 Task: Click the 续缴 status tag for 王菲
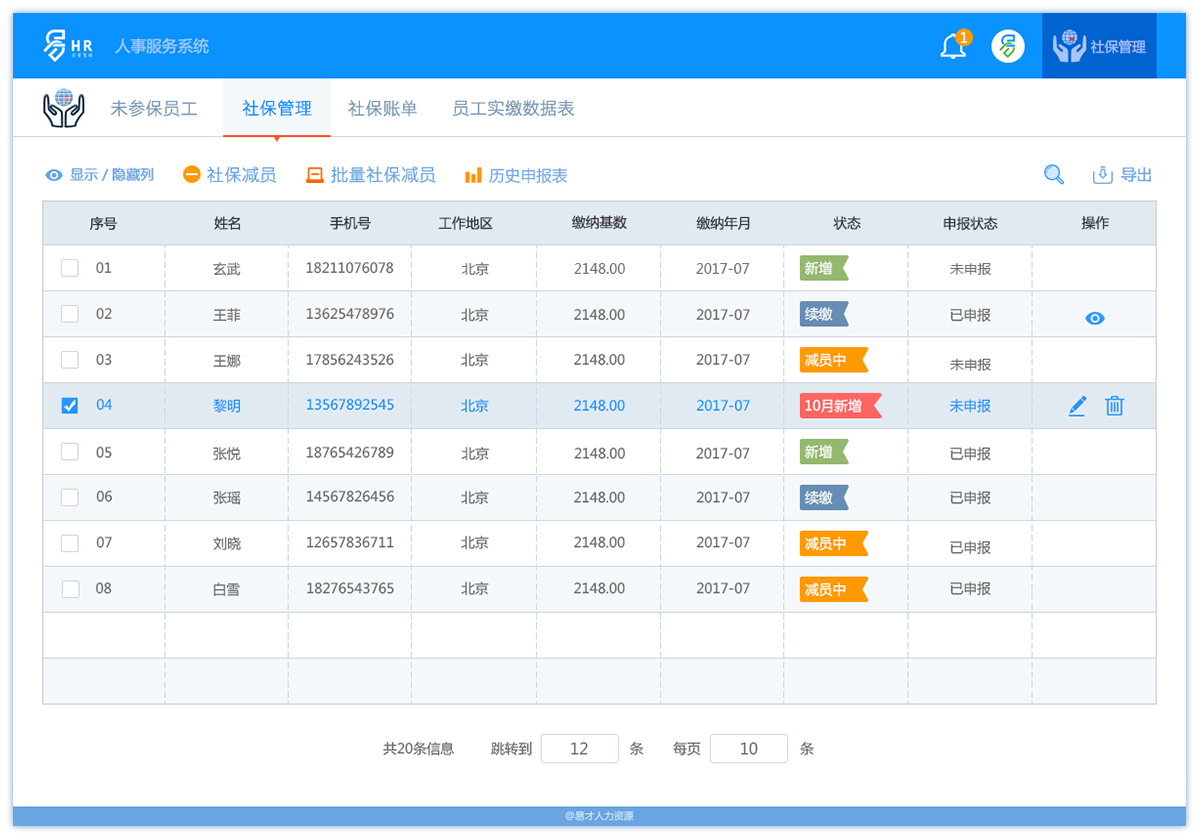pos(824,314)
